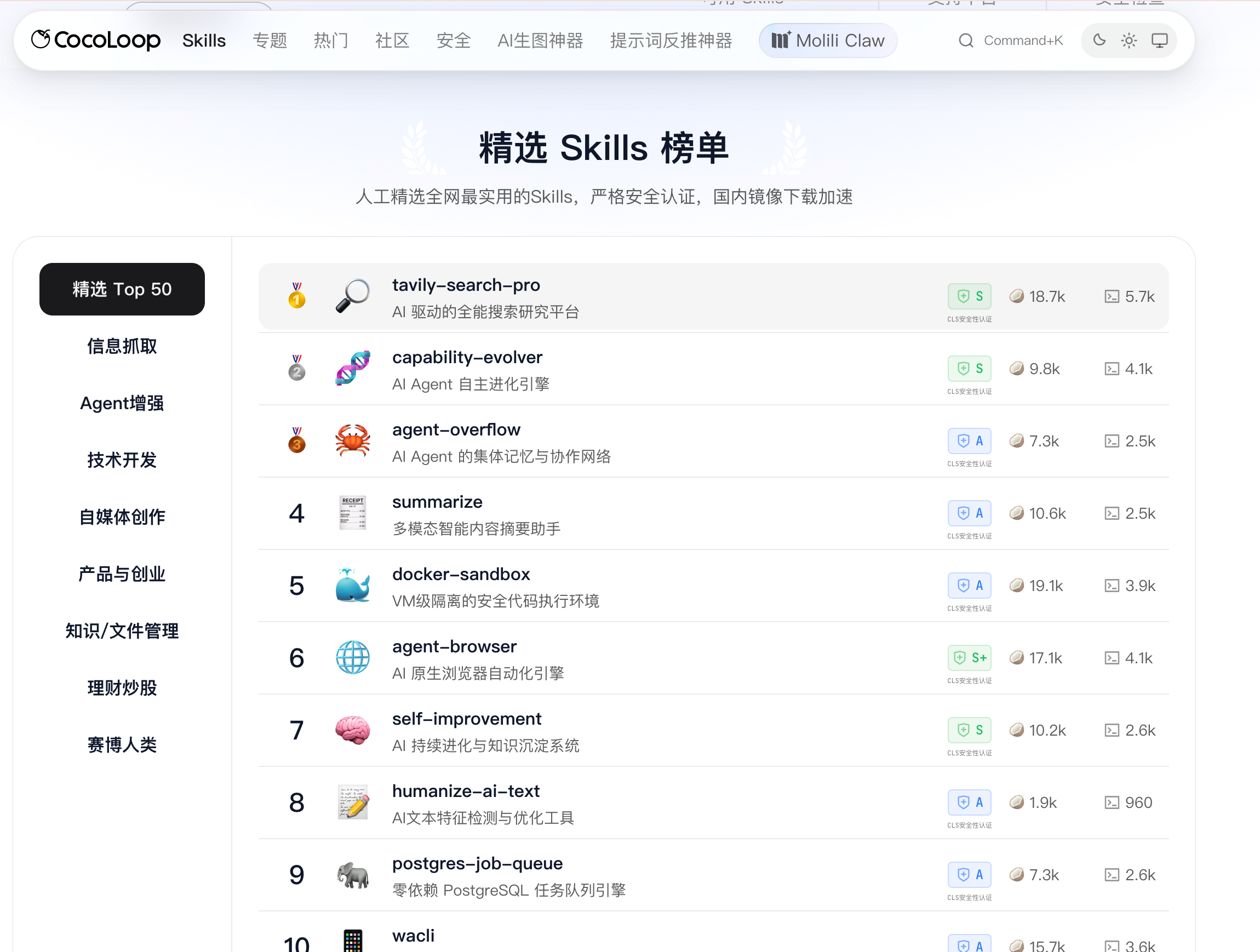The height and width of the screenshot is (952, 1260).
Task: Select system theme monitor icon
Action: tap(1160, 41)
